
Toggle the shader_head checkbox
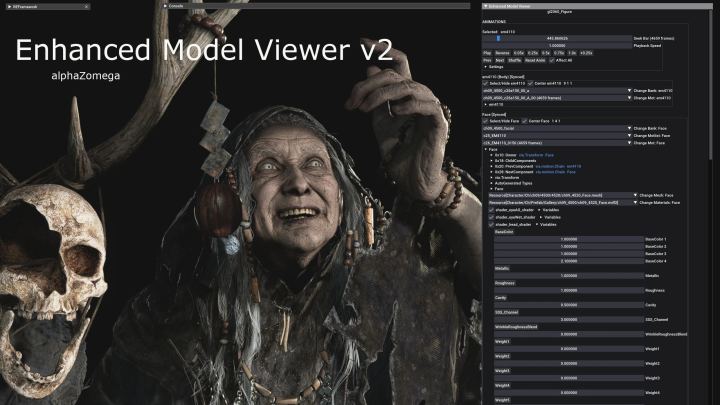(491, 225)
